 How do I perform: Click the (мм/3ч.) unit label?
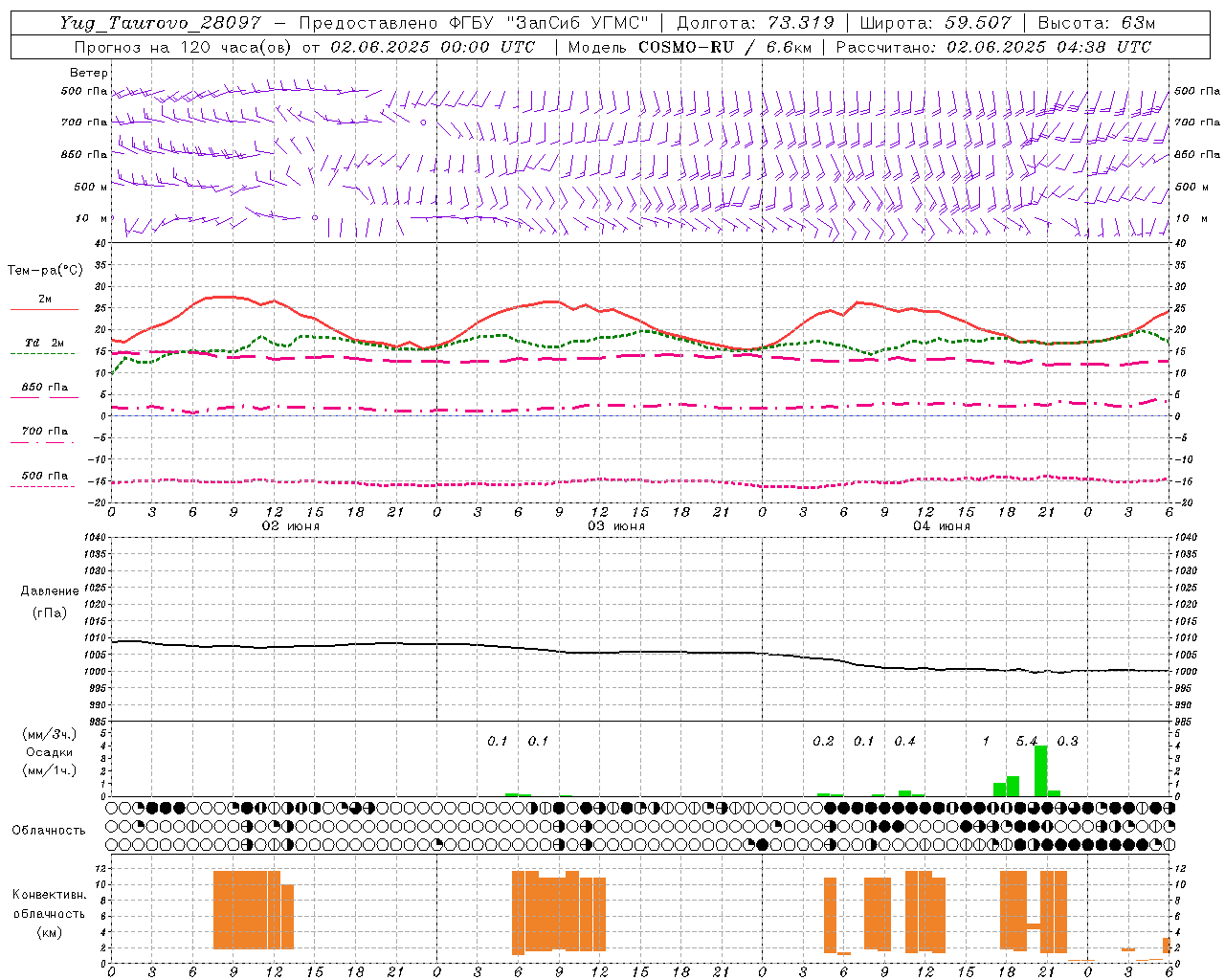pyautogui.click(x=50, y=735)
